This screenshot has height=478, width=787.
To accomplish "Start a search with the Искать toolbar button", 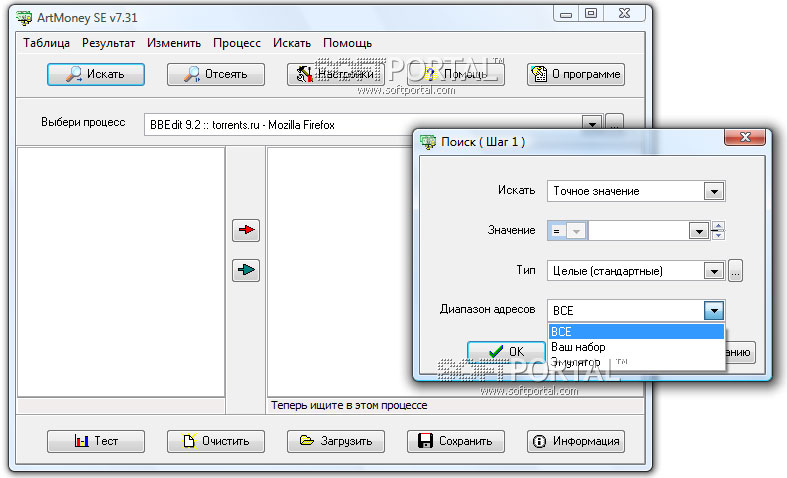I will 96,74.
